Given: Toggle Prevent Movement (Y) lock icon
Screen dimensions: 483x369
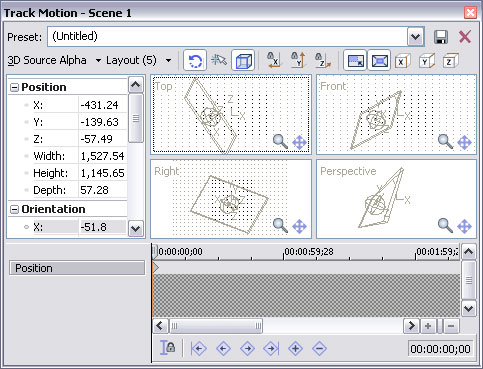Looking at the screenshot, I should (298, 60).
